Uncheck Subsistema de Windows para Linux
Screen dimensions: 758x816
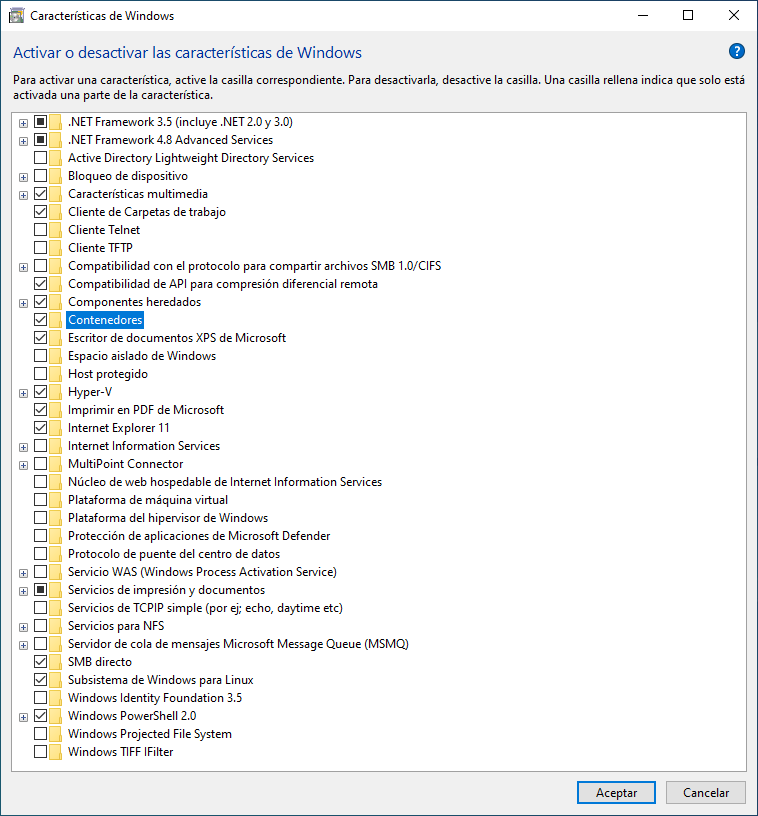41,680
